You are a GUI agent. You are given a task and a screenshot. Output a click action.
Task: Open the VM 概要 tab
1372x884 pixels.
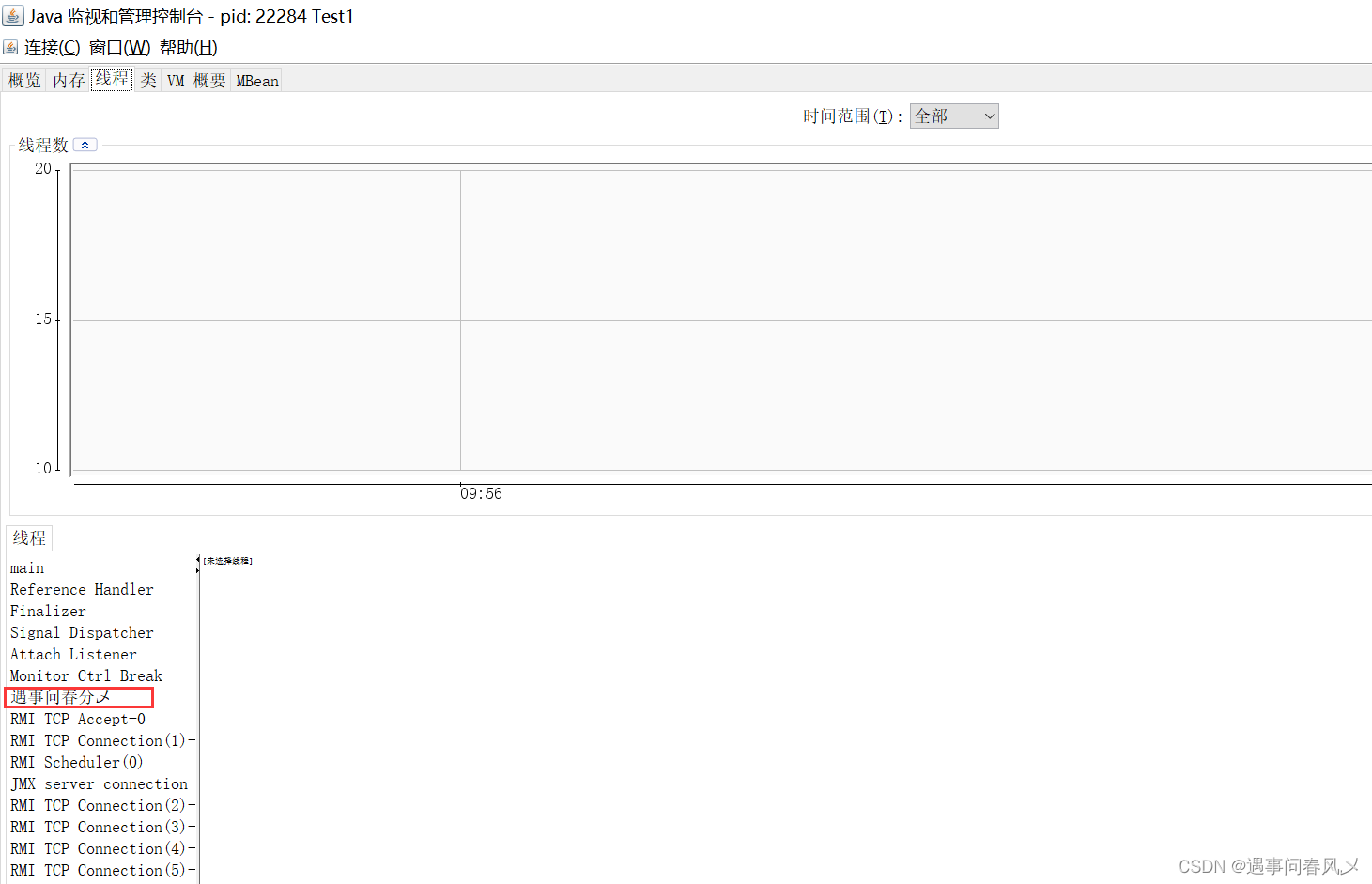coord(196,81)
